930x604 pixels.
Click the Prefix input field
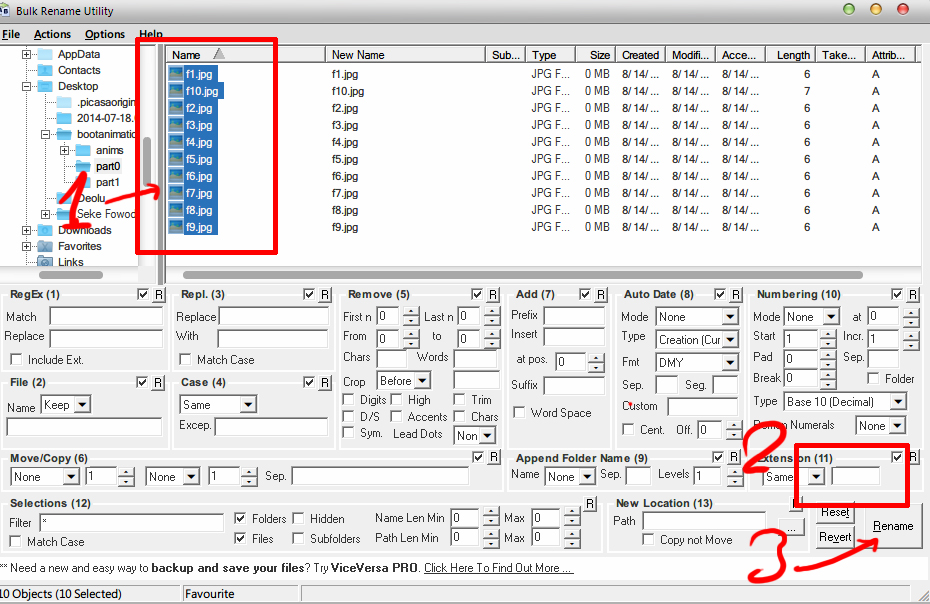(x=574, y=316)
